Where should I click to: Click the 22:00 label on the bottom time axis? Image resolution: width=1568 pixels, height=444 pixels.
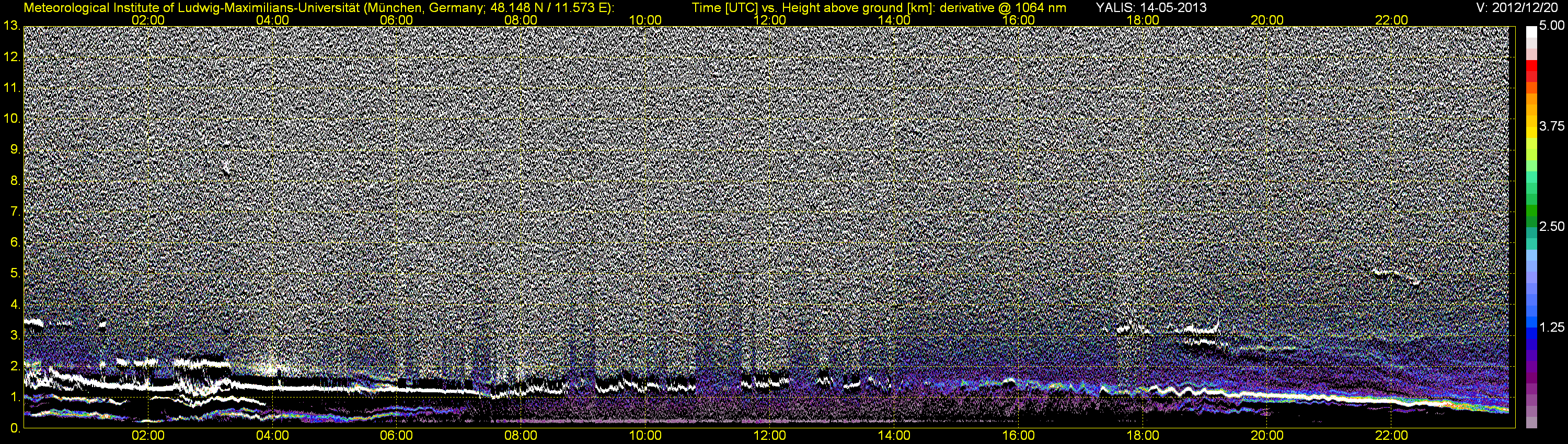coord(1391,436)
